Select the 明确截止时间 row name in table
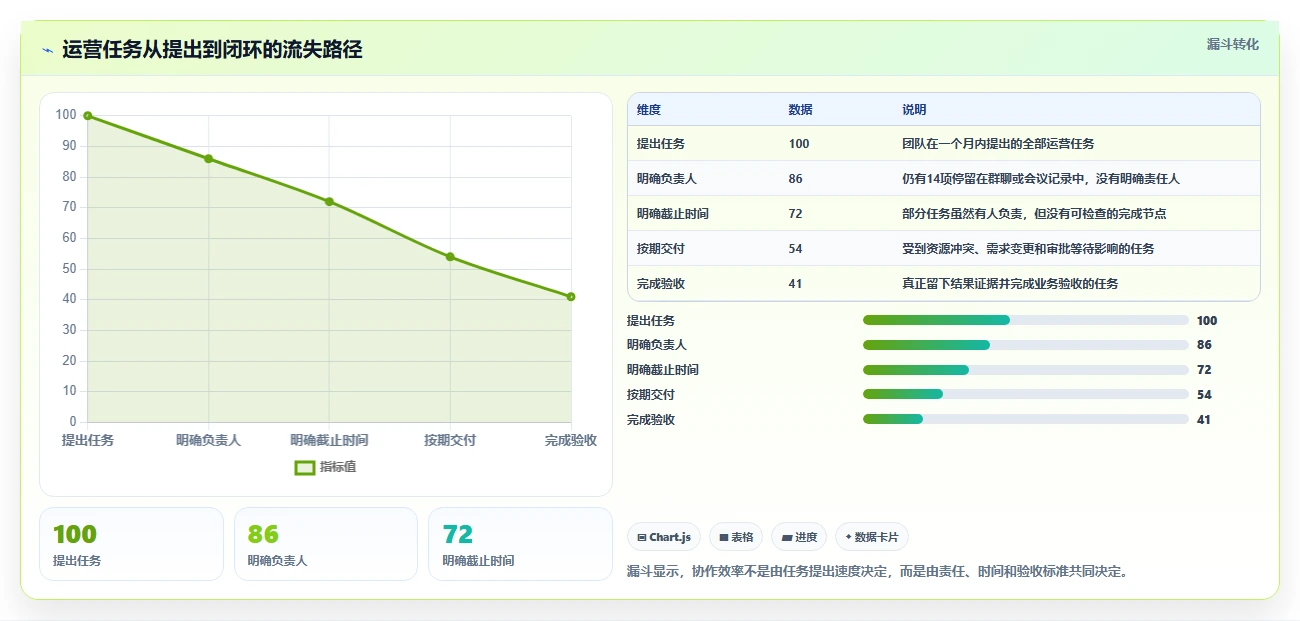1300x621 pixels. 673,214
